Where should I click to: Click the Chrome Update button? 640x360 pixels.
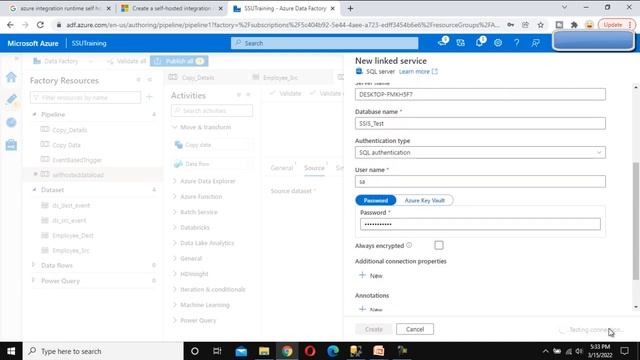click(x=615, y=25)
